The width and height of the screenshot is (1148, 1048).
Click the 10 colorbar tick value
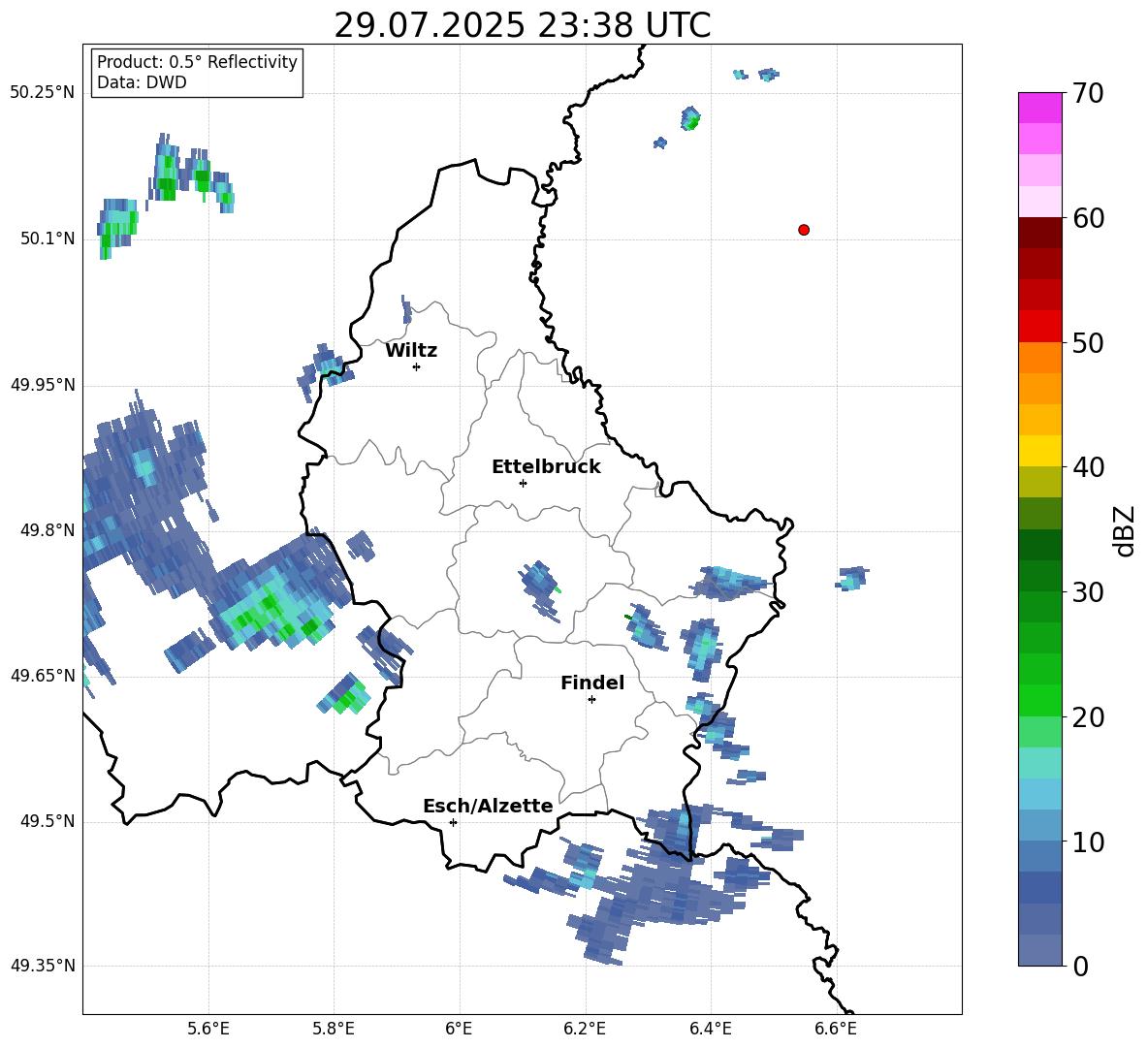pyautogui.click(x=1088, y=842)
